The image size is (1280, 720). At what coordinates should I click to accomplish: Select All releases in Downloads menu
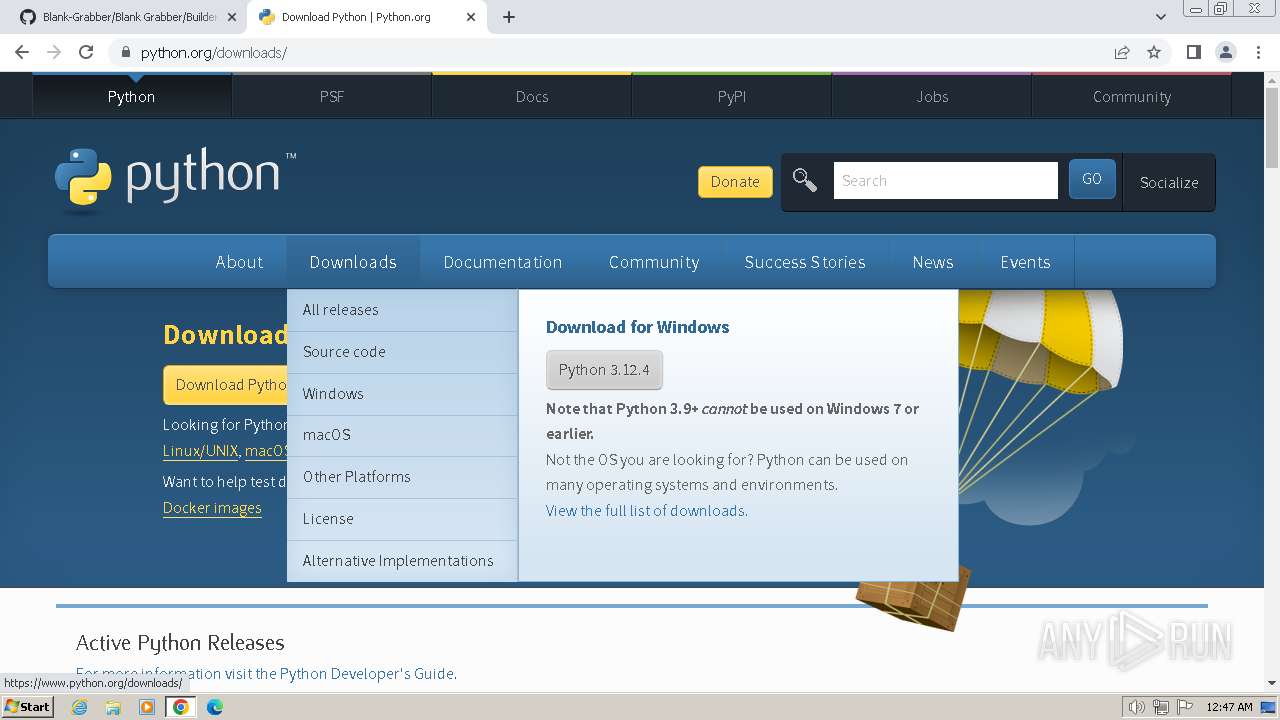(402, 310)
